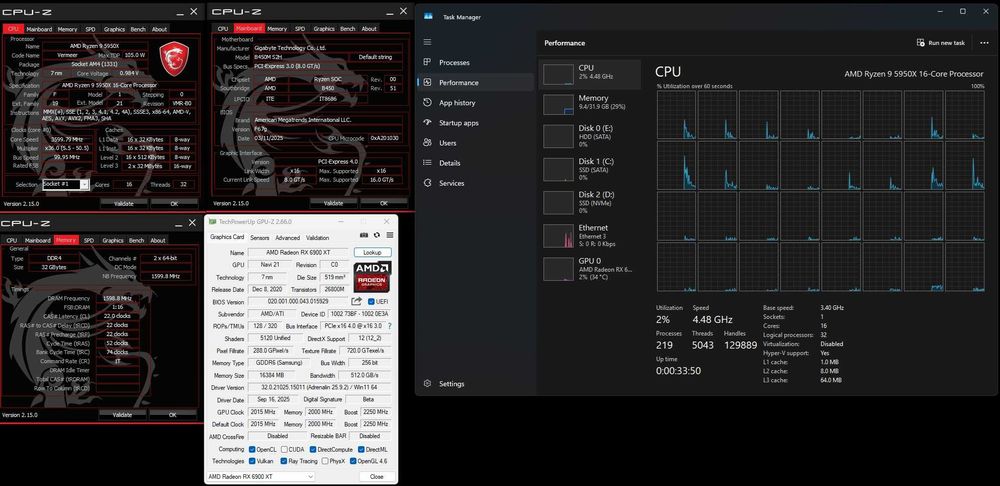Click OK in CPU-Z Mainboard window
The width and height of the screenshot is (1000, 486).
coord(383,203)
